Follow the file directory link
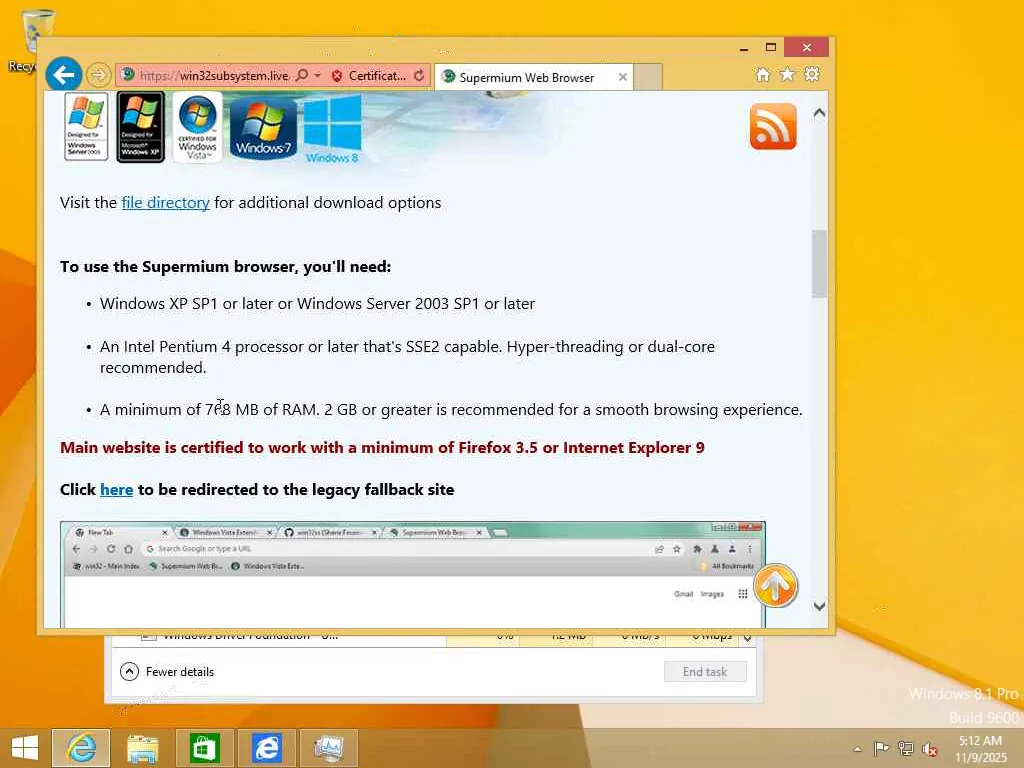The width and height of the screenshot is (1024, 768). click(165, 202)
